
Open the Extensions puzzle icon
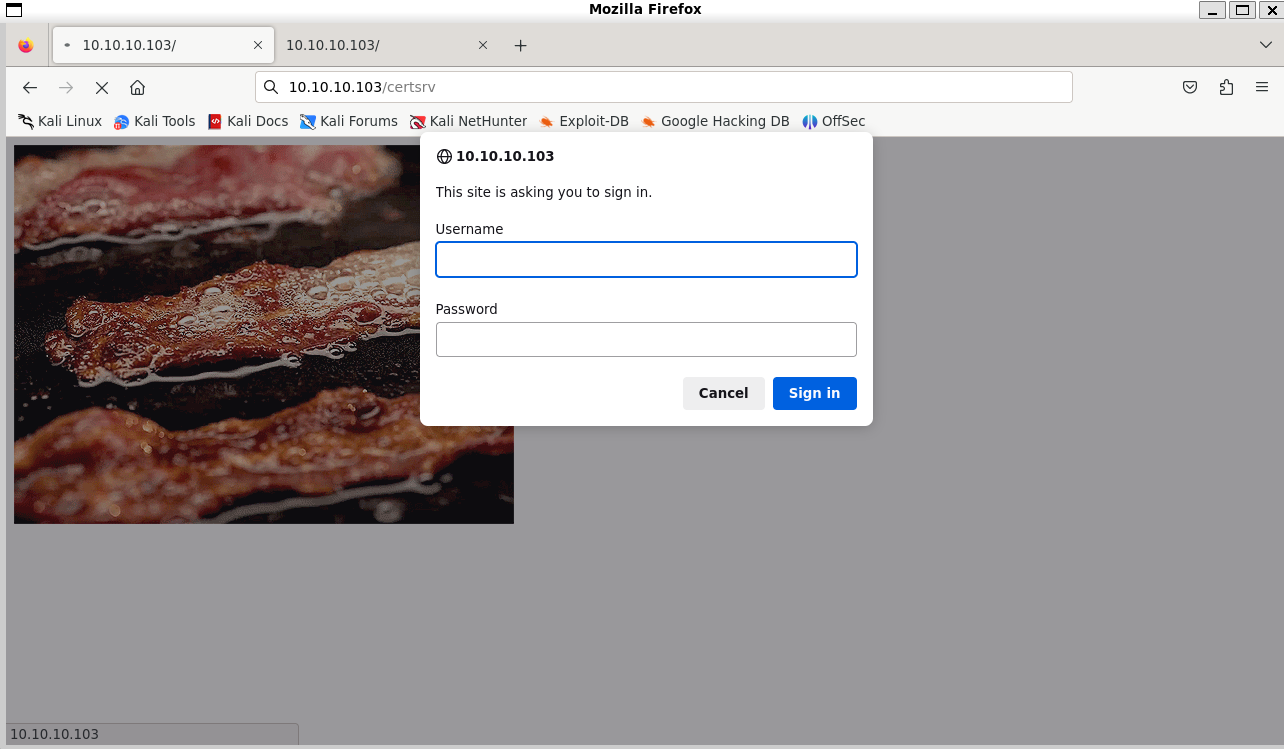pyautogui.click(x=1226, y=87)
